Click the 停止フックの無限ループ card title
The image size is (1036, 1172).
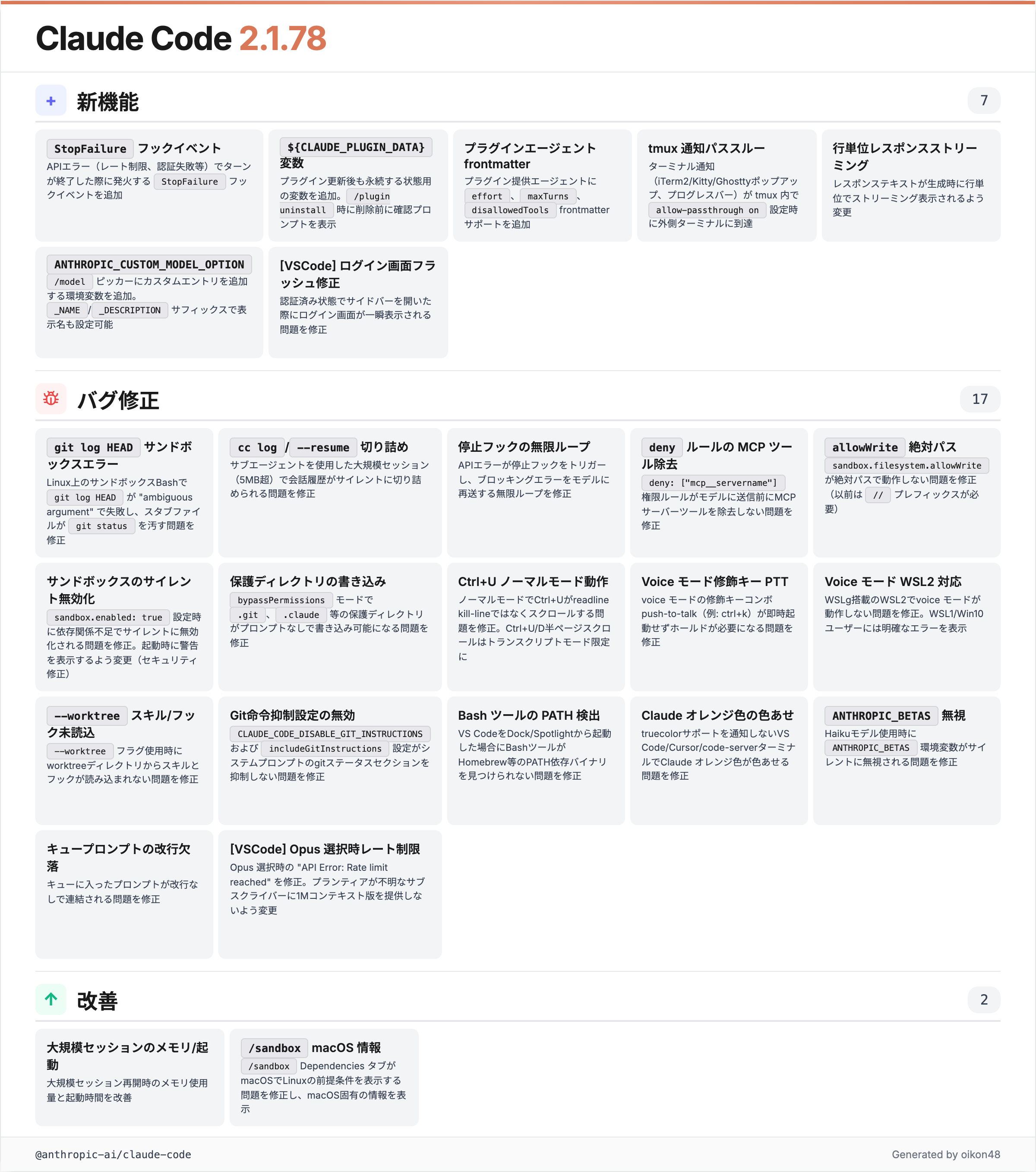click(x=524, y=447)
